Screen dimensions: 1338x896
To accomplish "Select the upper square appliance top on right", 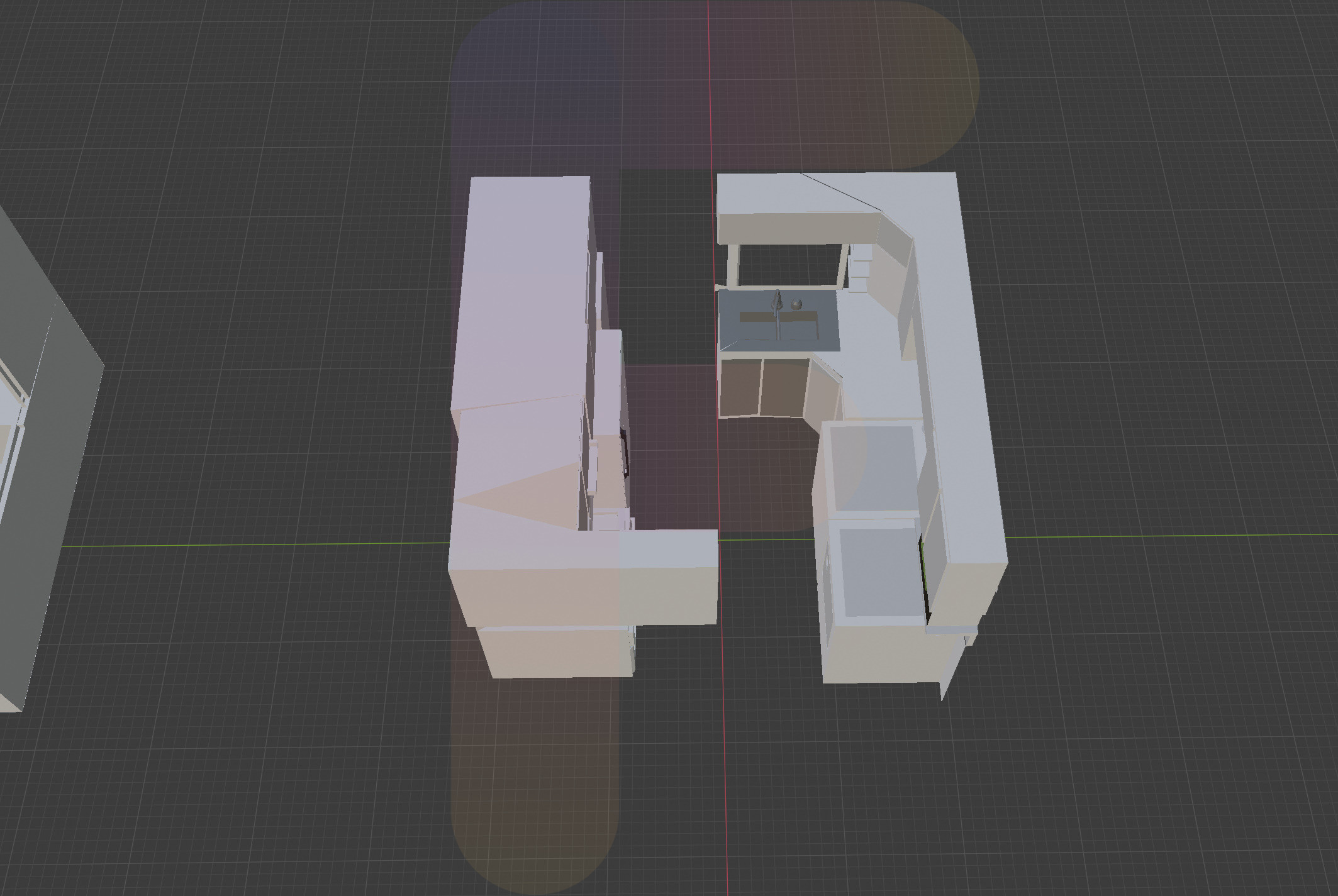I will 873,468.
